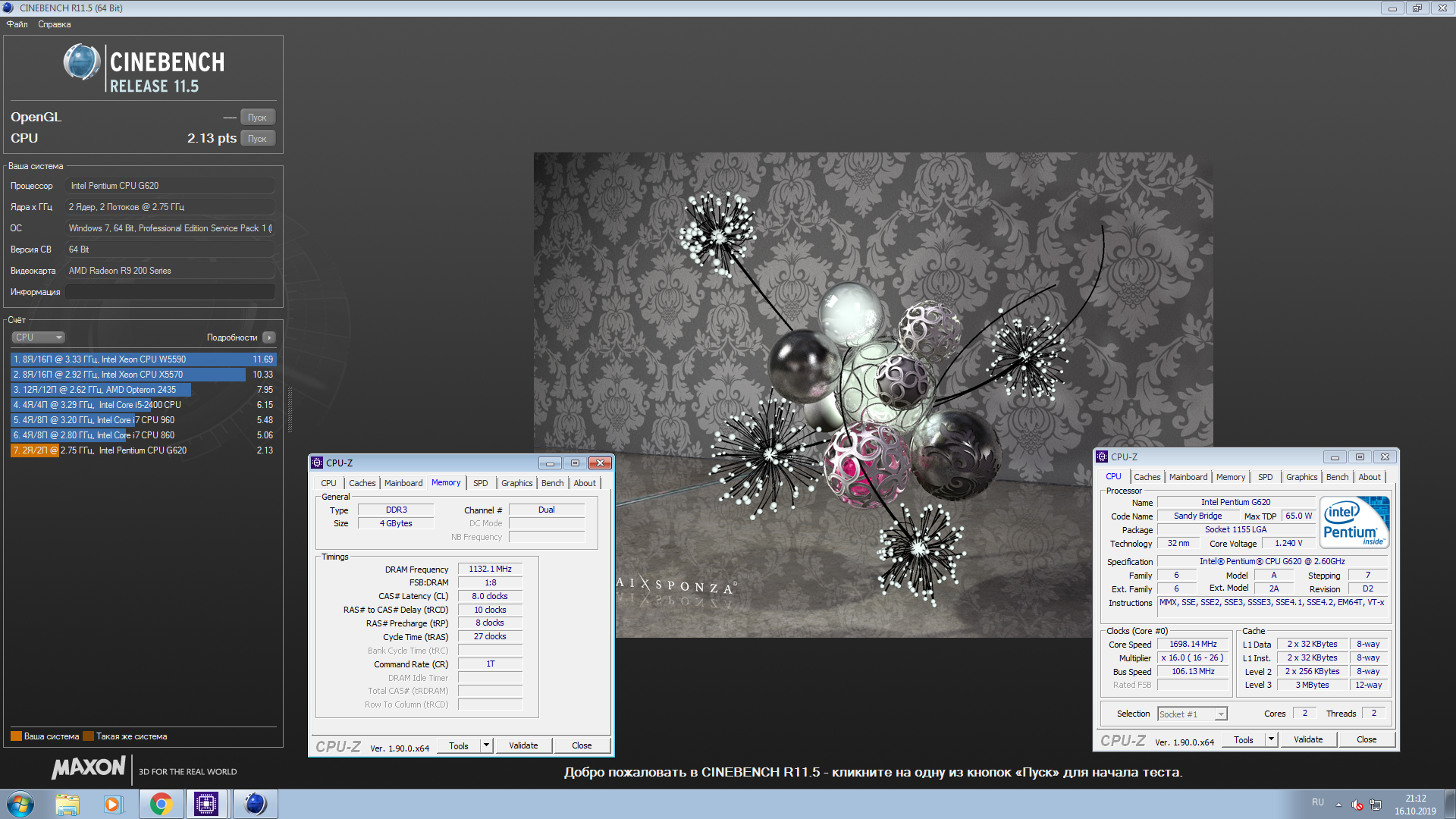Select SPD tab in right CPU-Z
Image resolution: width=1456 pixels, height=819 pixels.
(x=1266, y=477)
